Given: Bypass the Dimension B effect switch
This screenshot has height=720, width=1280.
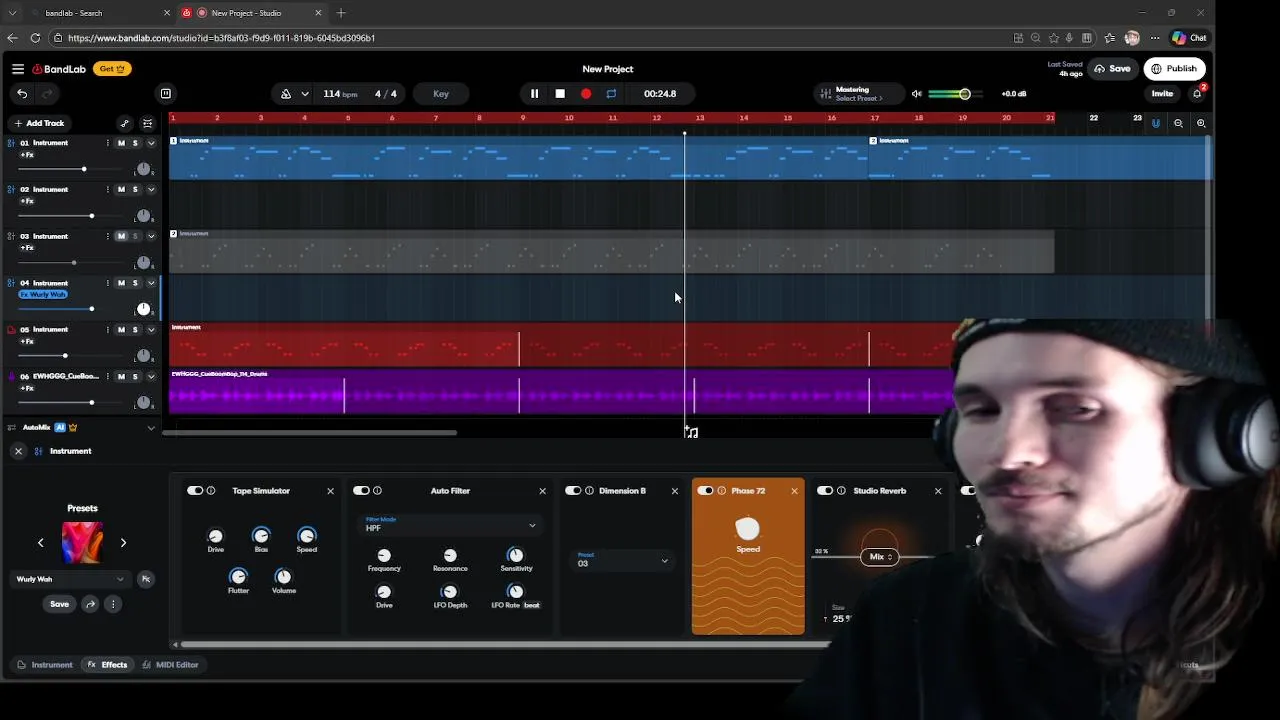Looking at the screenshot, I should click(x=573, y=491).
